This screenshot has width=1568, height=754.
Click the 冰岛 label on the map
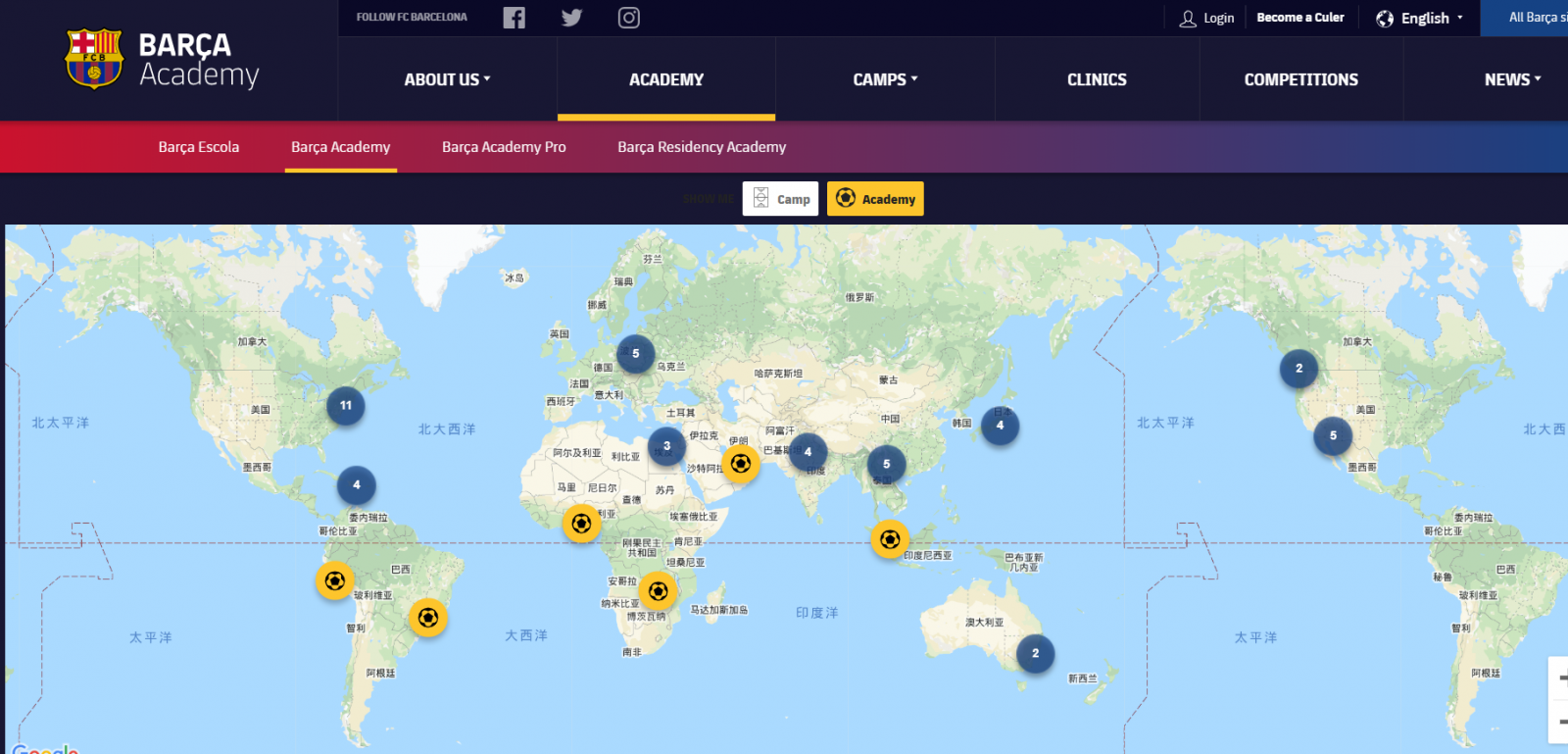click(x=514, y=278)
